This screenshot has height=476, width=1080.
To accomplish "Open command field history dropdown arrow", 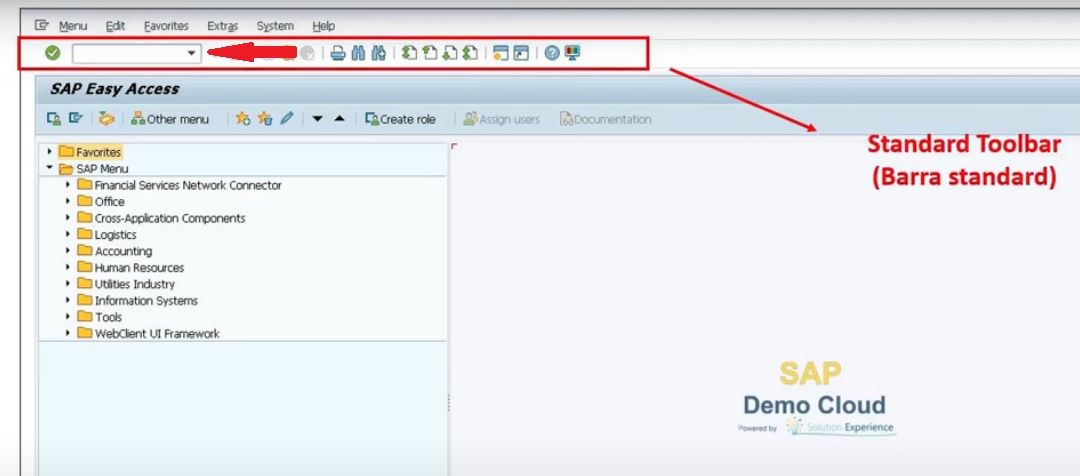I will point(192,53).
